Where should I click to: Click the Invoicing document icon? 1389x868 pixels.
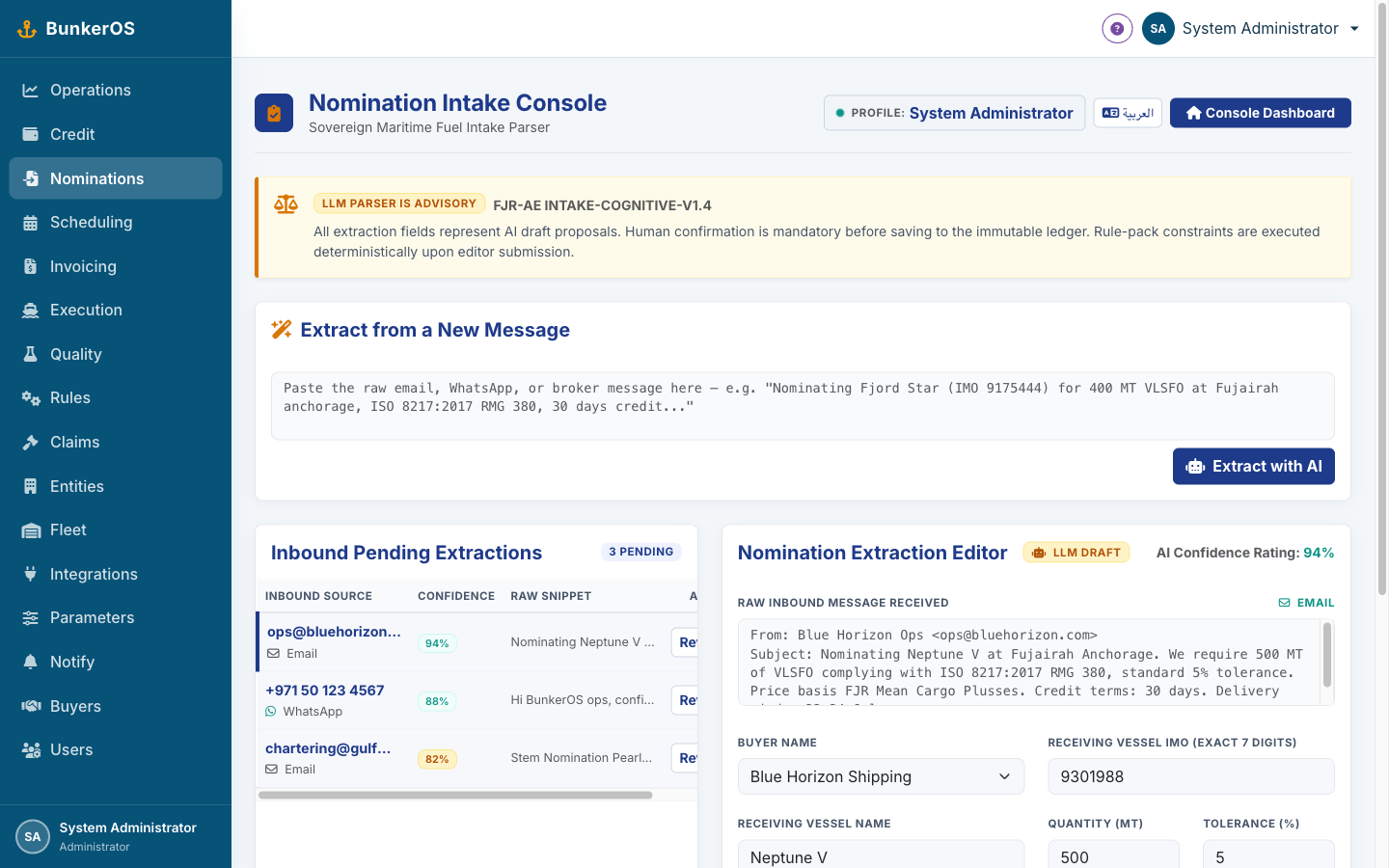[31, 266]
